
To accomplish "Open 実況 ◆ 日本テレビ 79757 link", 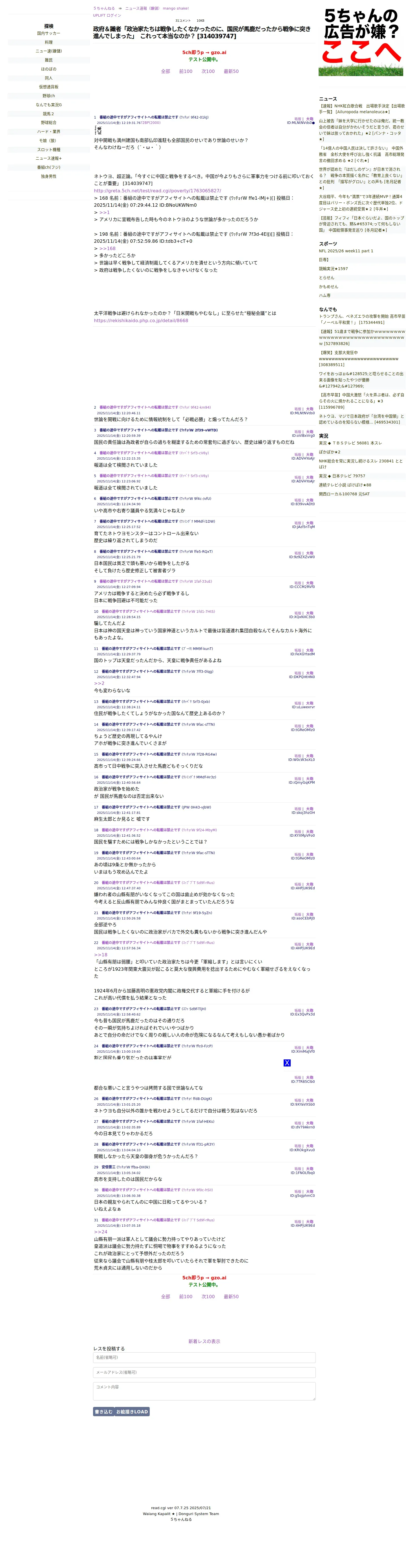I will pyautogui.click(x=342, y=476).
